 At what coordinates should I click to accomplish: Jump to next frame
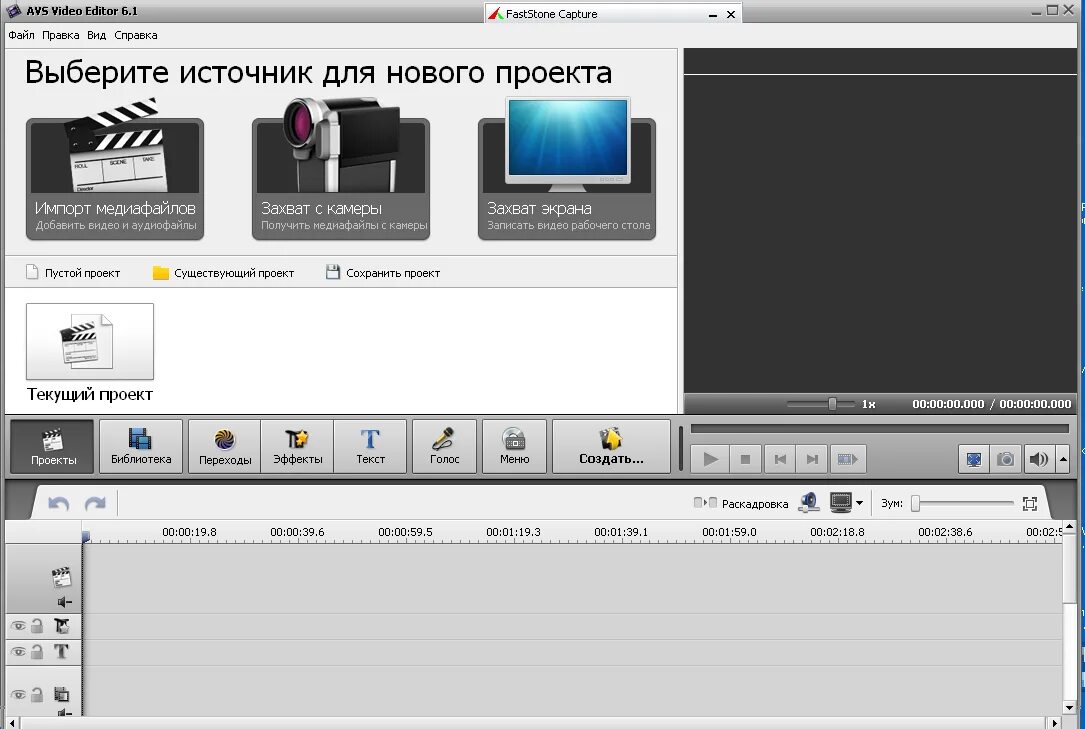[x=812, y=459]
